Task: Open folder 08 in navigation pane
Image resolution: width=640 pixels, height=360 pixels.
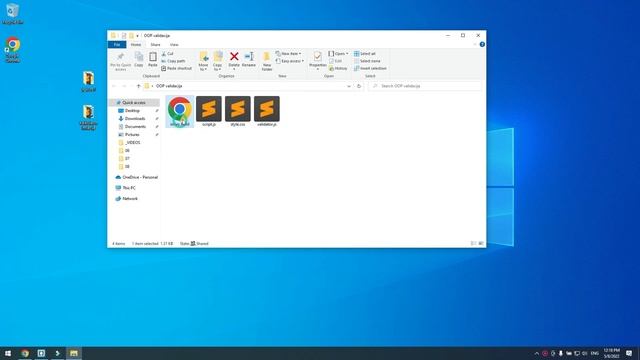Action: (x=127, y=167)
